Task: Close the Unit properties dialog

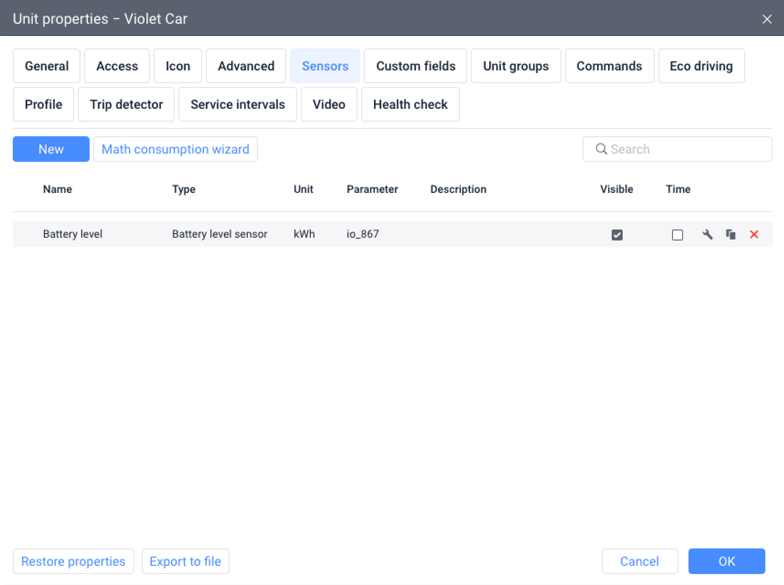Action: click(x=767, y=19)
